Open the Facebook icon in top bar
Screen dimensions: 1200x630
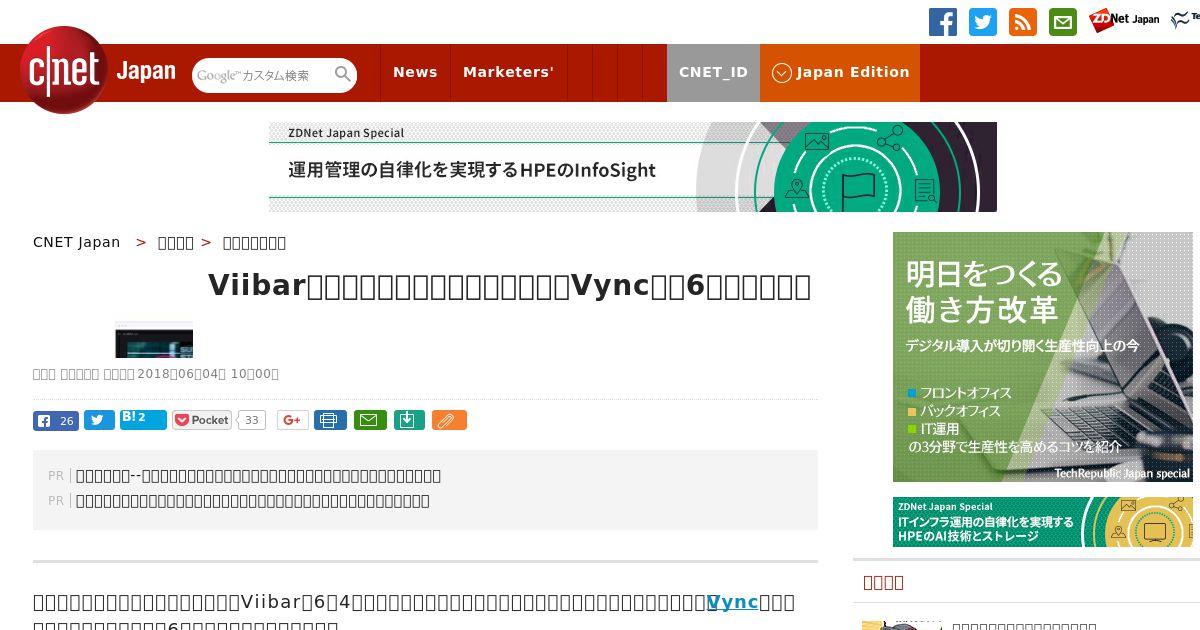point(943,22)
